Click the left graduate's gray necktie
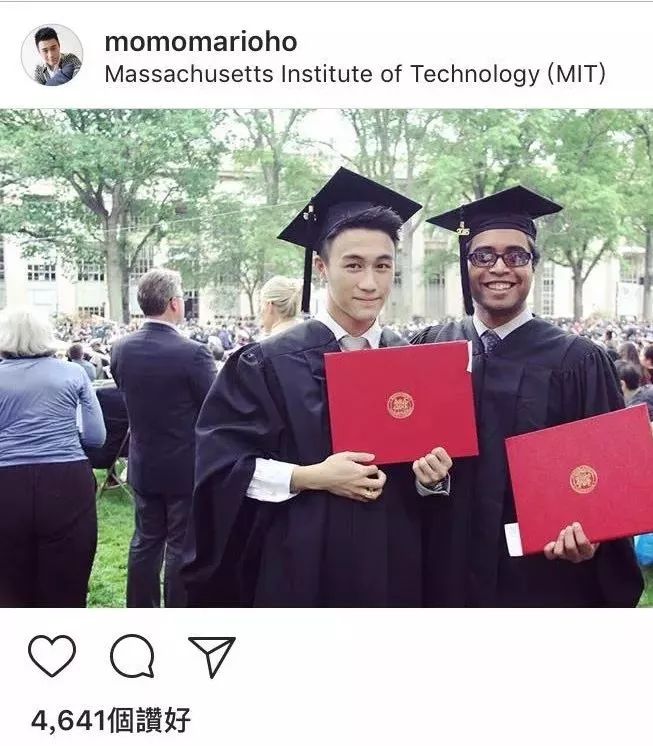This screenshot has width=653, height=746. tap(356, 343)
